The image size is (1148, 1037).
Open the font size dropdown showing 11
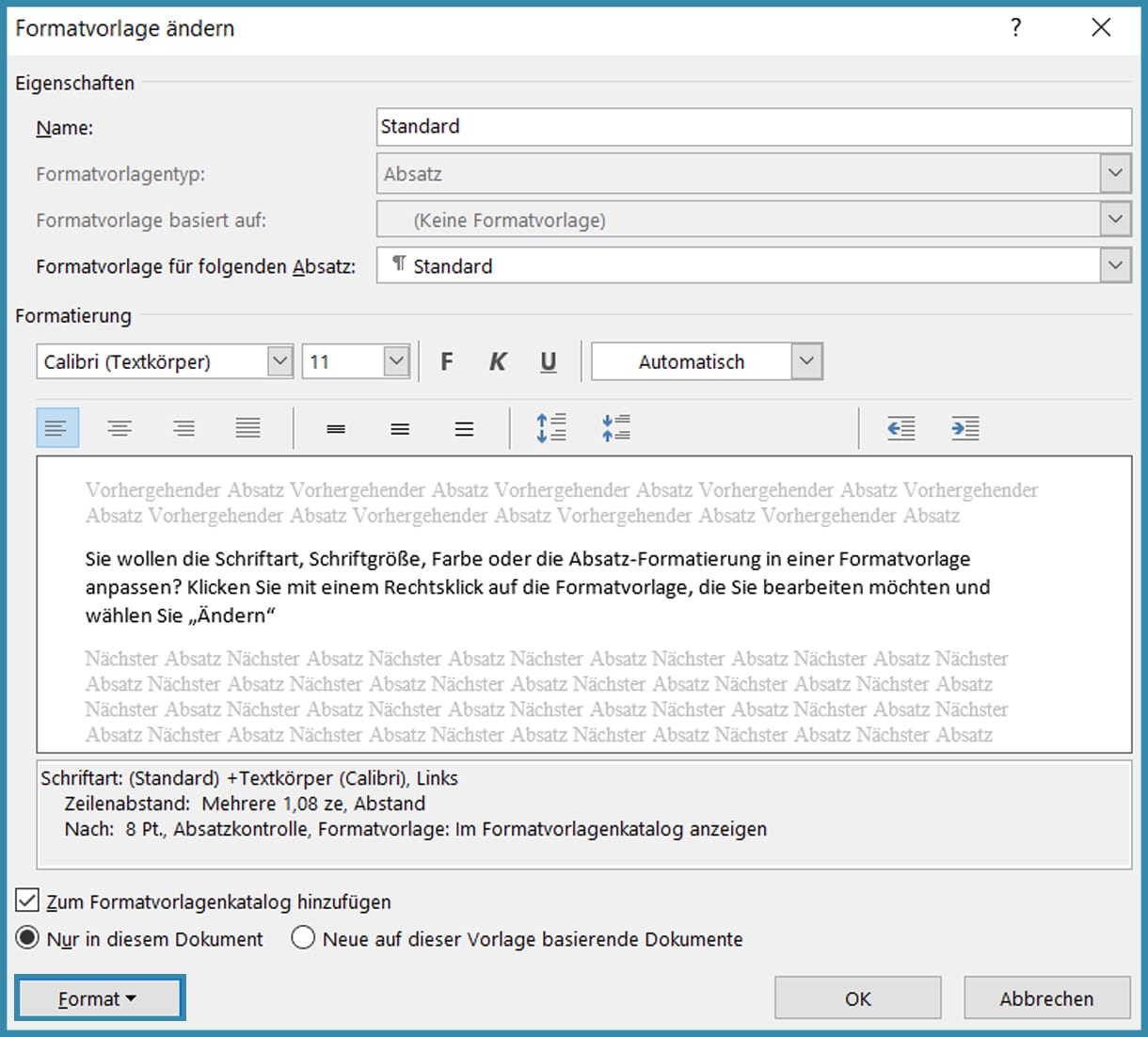(394, 360)
